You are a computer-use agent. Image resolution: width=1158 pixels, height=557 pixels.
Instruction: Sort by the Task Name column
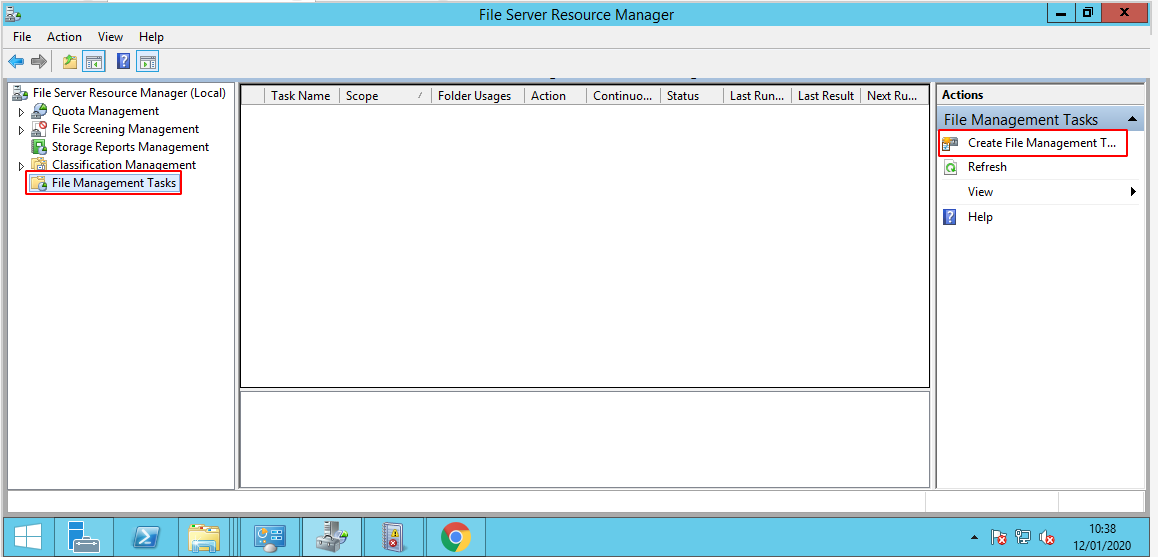click(301, 96)
